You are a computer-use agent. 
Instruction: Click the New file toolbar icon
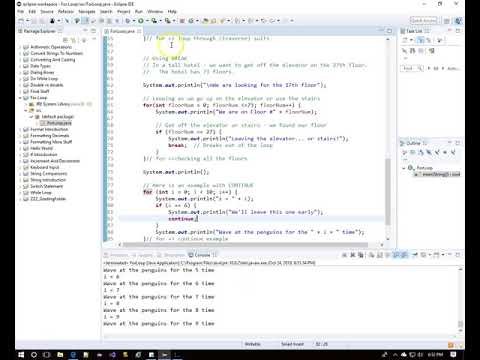coord(21,21)
